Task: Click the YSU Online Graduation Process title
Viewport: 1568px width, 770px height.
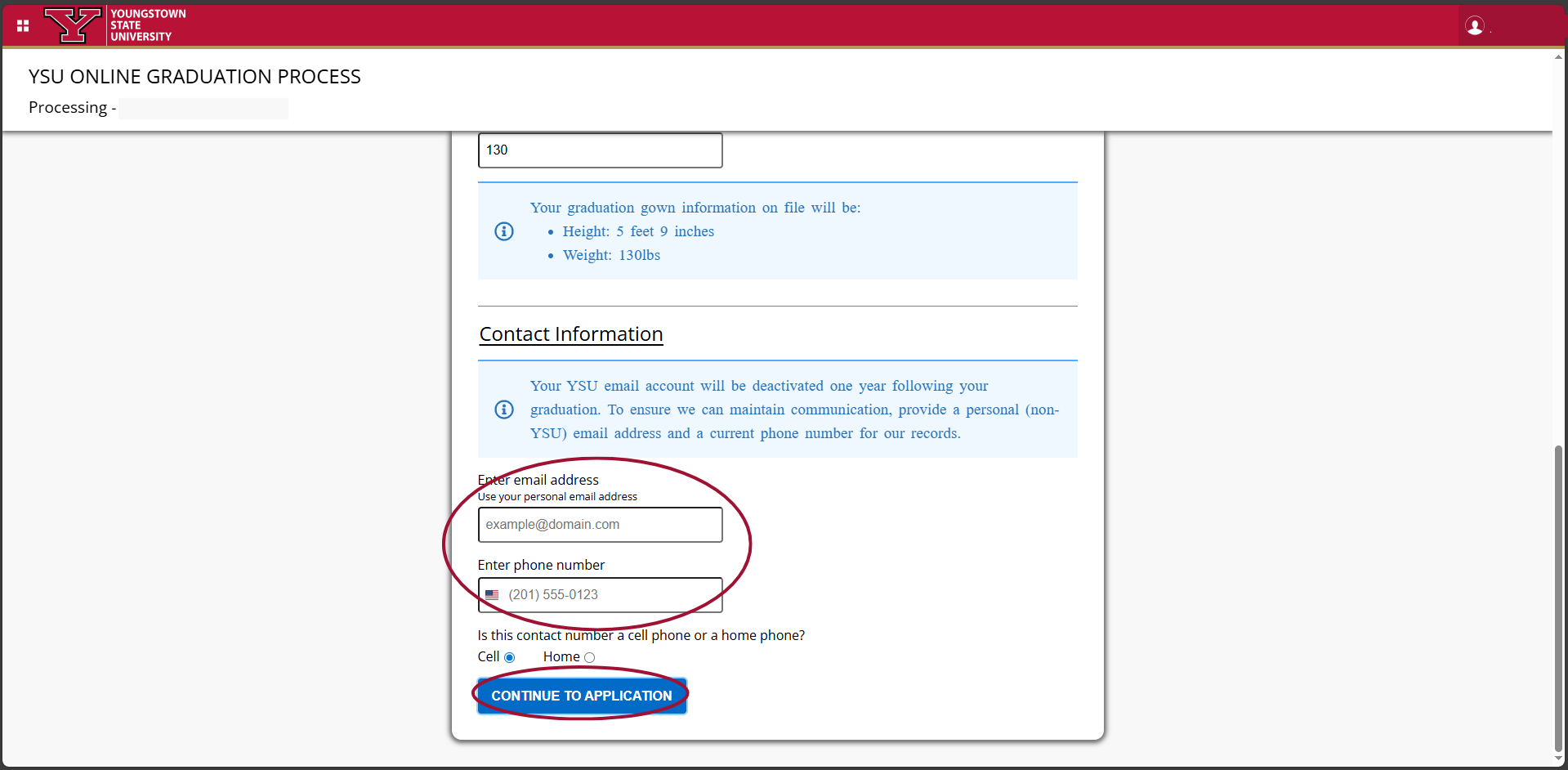Action: [194, 77]
